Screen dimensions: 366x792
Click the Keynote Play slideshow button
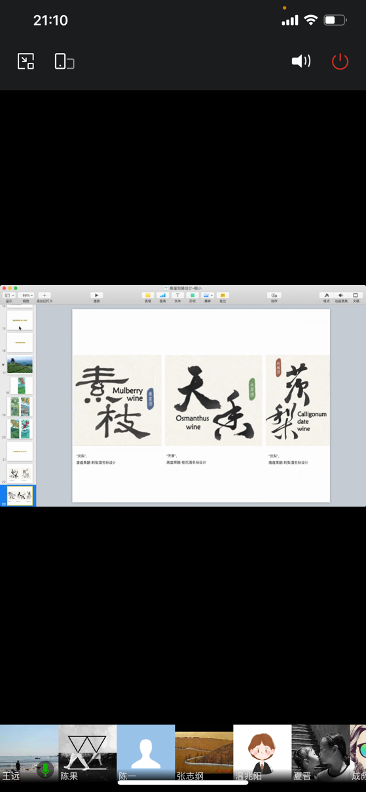coord(96,295)
